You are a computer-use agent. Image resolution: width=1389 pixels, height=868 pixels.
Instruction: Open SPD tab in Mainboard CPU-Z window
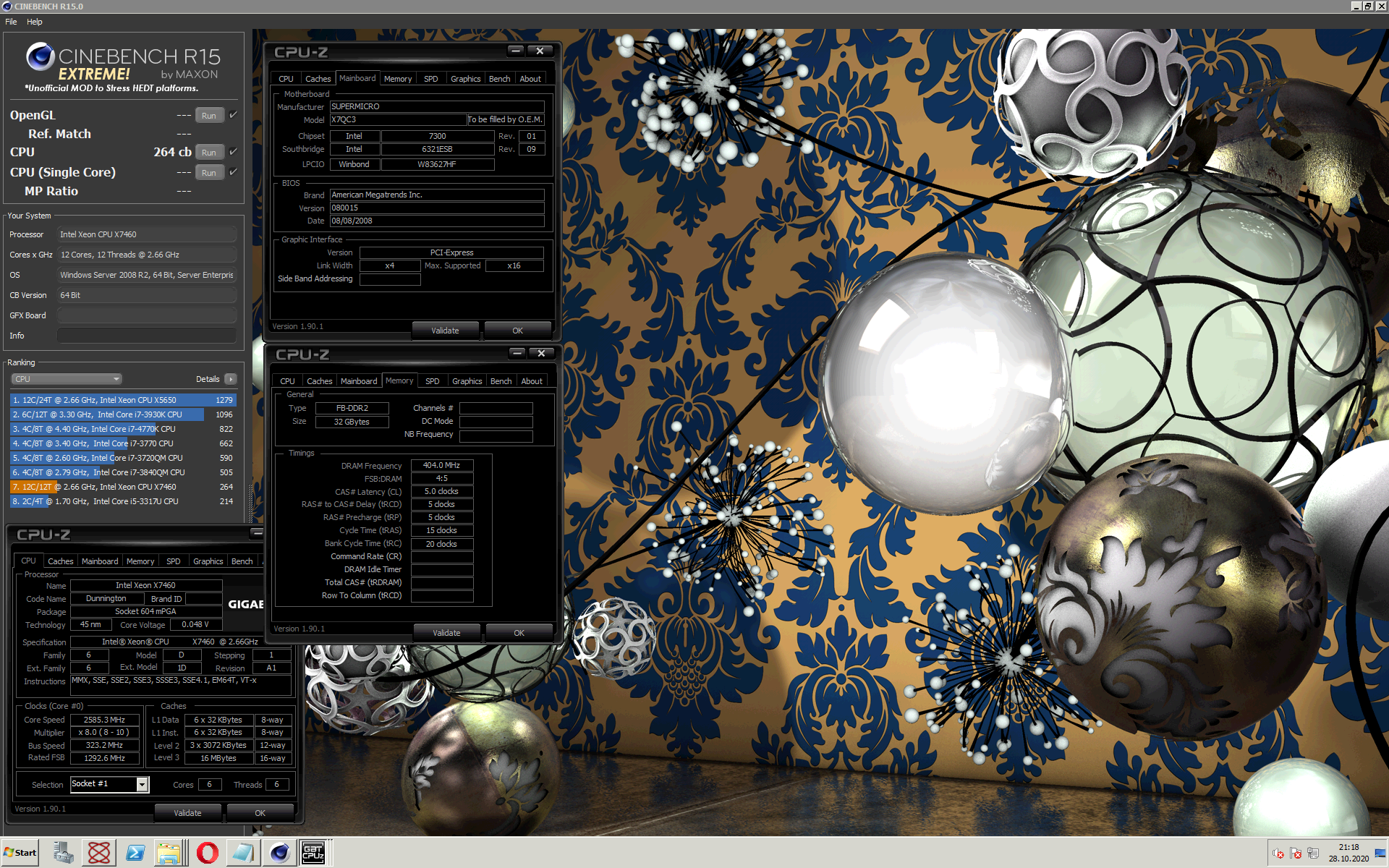431,79
